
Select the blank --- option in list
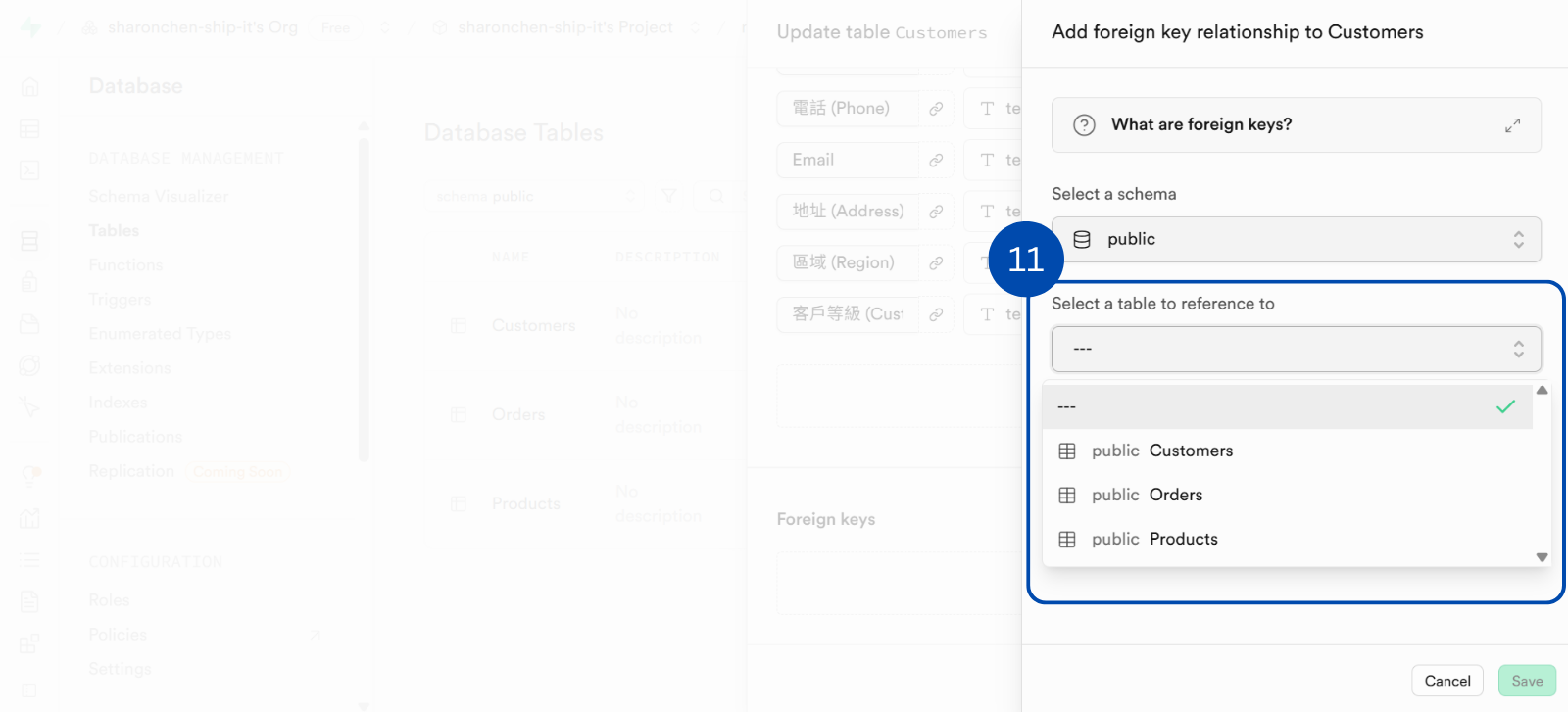1286,406
